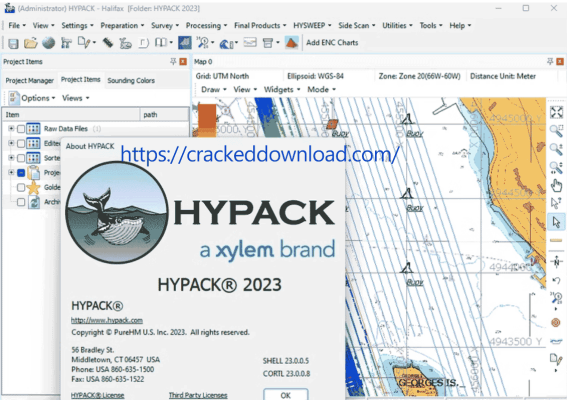567x400 pixels.
Task: Toggle the partially checked Project Files checkbox
Action: [21, 173]
